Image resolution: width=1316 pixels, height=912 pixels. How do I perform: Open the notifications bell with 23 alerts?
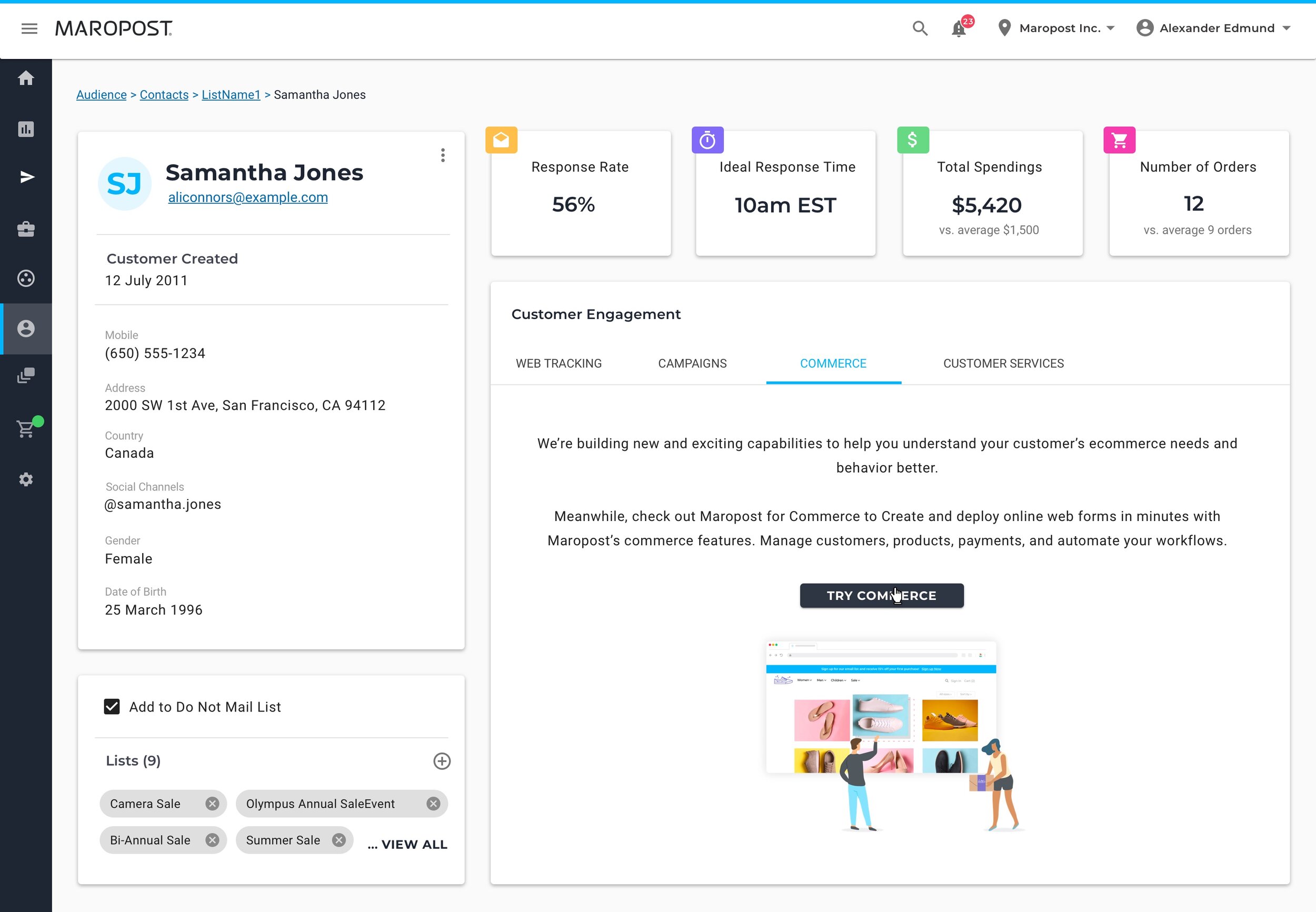959,28
